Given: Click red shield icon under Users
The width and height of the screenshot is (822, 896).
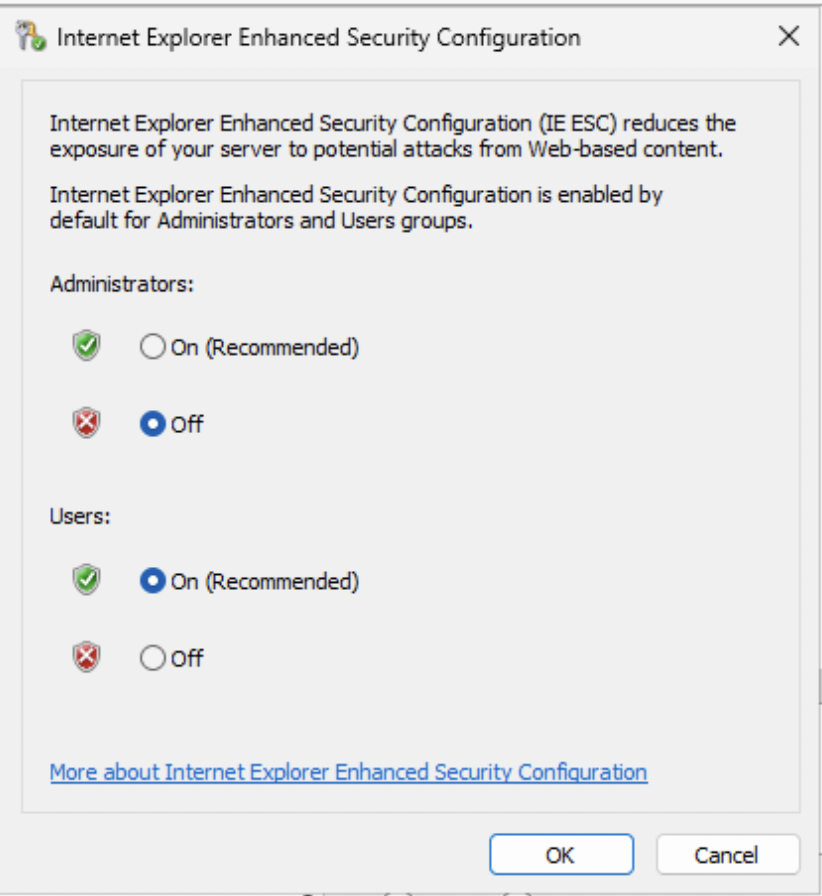Looking at the screenshot, I should pos(87,658).
